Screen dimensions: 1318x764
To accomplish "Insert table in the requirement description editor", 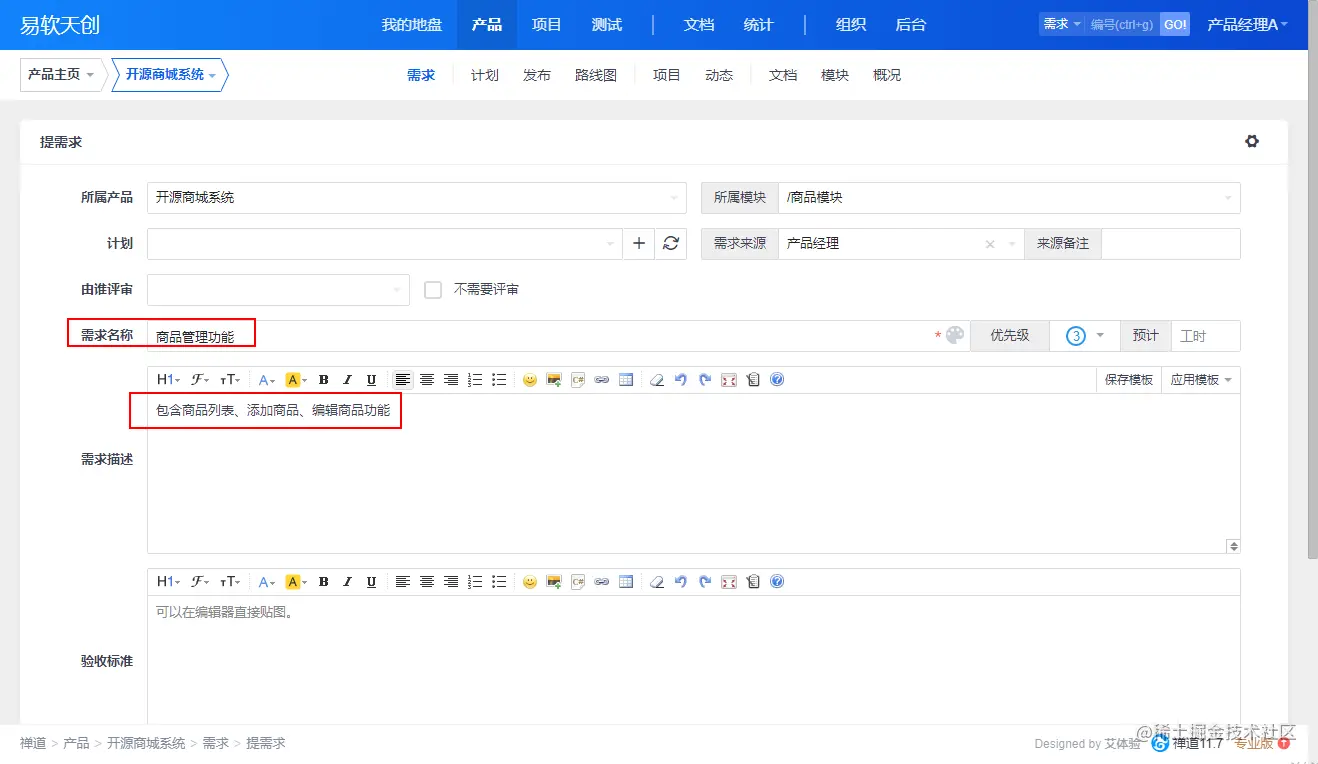I will tap(626, 380).
